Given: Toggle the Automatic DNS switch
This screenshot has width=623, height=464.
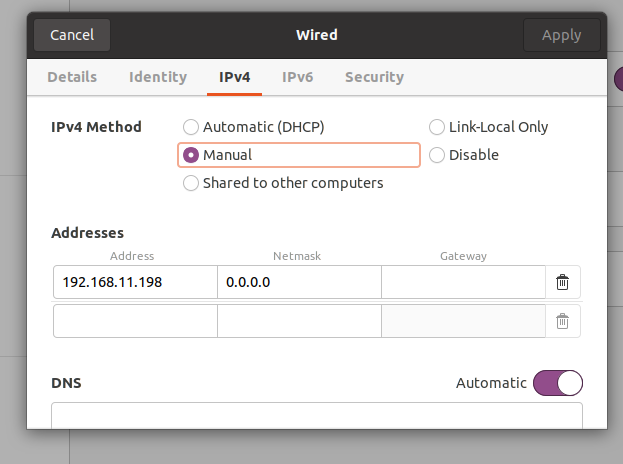Looking at the screenshot, I should click(x=558, y=383).
